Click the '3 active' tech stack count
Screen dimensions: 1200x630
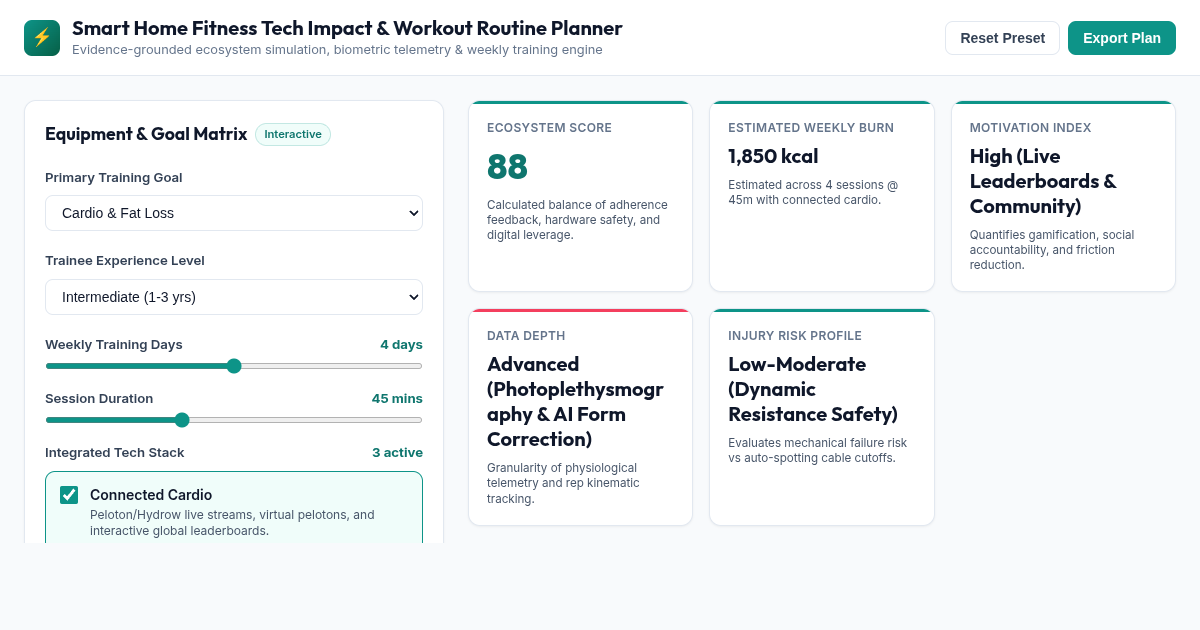click(x=397, y=452)
